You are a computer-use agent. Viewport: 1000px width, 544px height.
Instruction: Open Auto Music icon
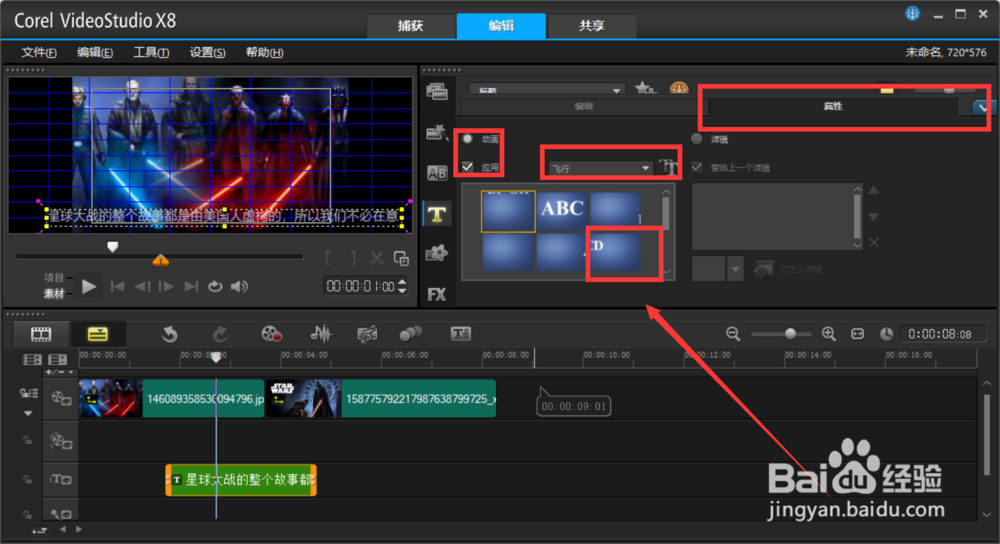[x=367, y=334]
